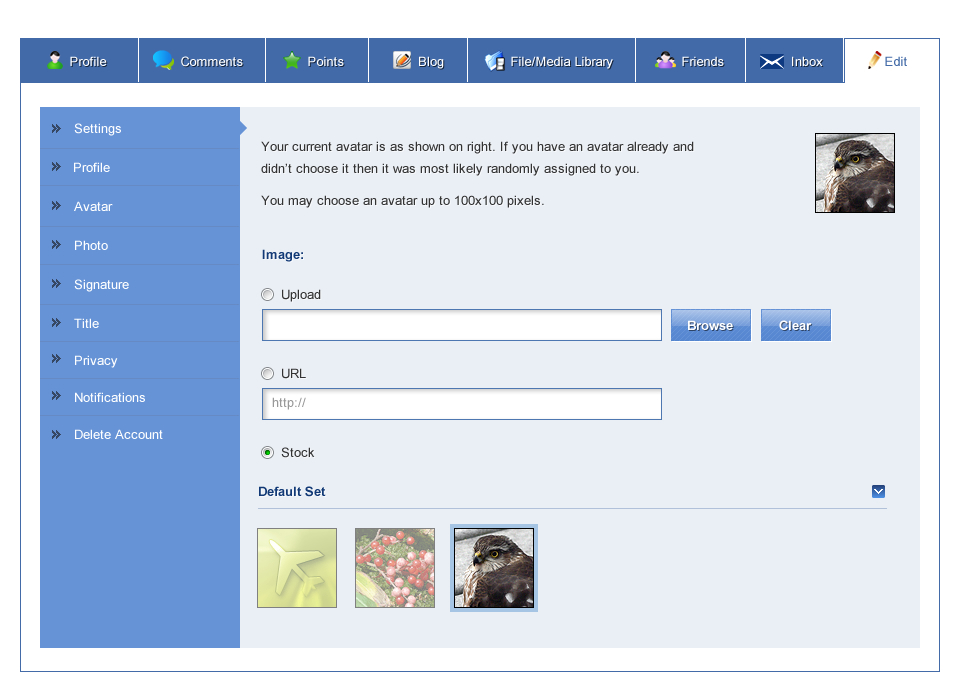Click the http:// URL input field
The height and width of the screenshot is (700, 960).
pyautogui.click(x=461, y=404)
